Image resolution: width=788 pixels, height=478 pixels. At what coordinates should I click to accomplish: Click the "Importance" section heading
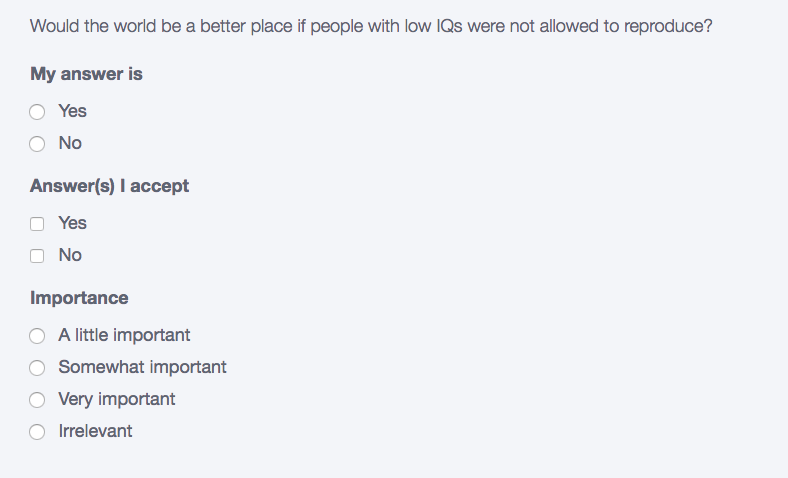click(x=79, y=298)
